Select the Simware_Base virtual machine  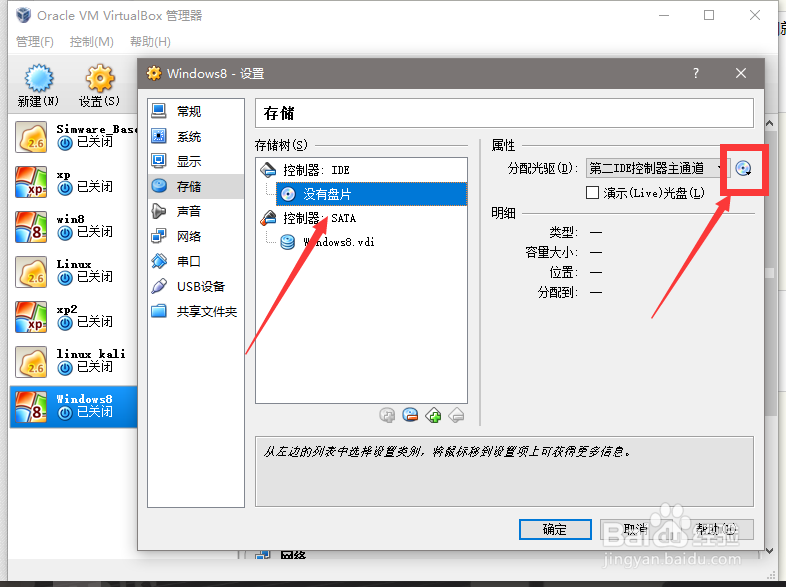pyautogui.click(x=74, y=137)
